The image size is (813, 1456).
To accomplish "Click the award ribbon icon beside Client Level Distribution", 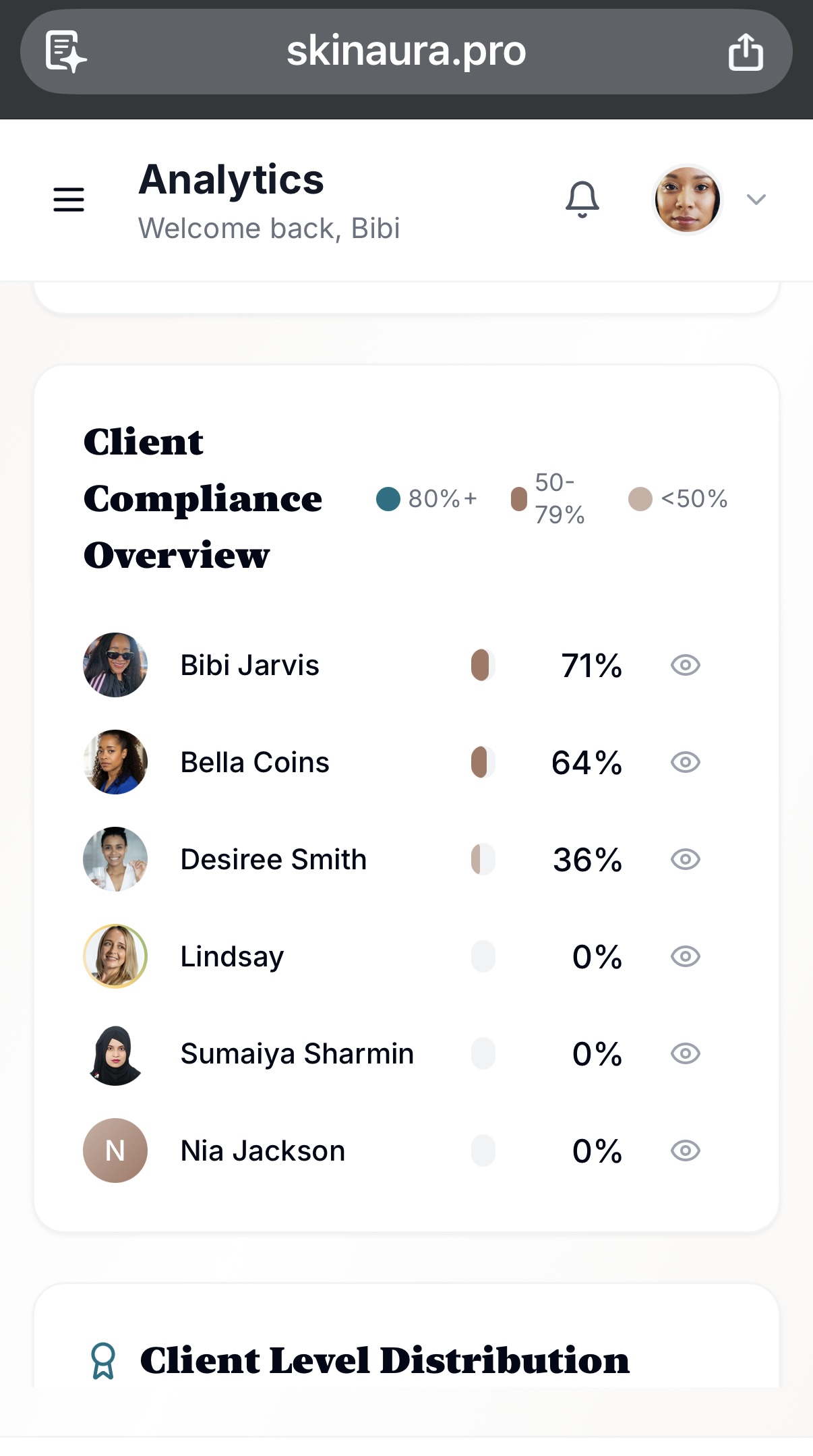I will coord(103,1360).
